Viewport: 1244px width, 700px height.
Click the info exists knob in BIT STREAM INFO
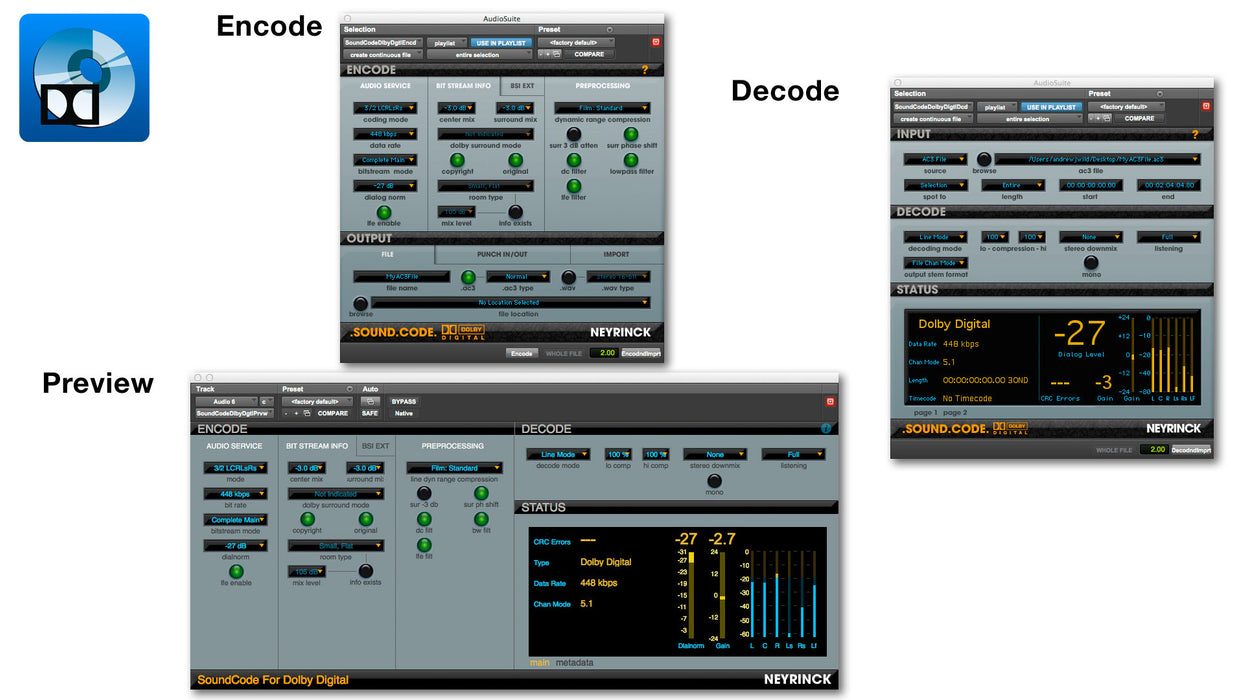516,211
